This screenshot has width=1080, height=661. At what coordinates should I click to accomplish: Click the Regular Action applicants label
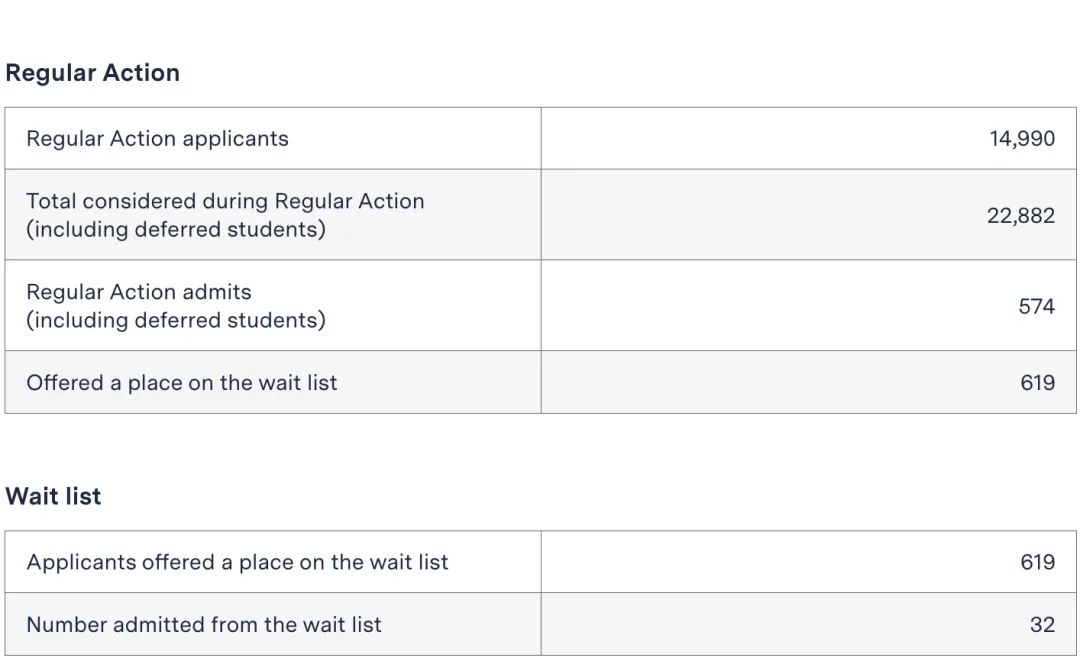(157, 139)
